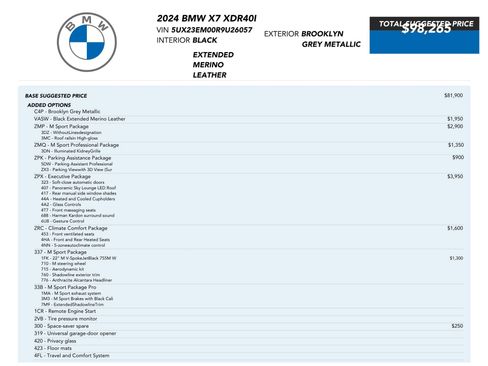The width and height of the screenshot is (488, 366).
Task: Click '4A2 - Glass Controls' sub-item
Action: coord(61,204)
